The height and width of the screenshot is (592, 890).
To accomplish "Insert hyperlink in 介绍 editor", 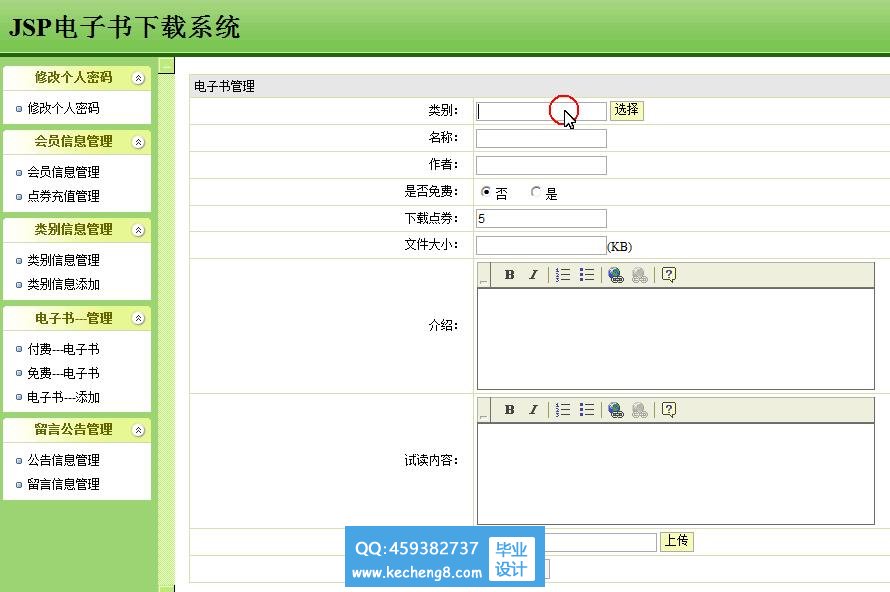I will 616,275.
